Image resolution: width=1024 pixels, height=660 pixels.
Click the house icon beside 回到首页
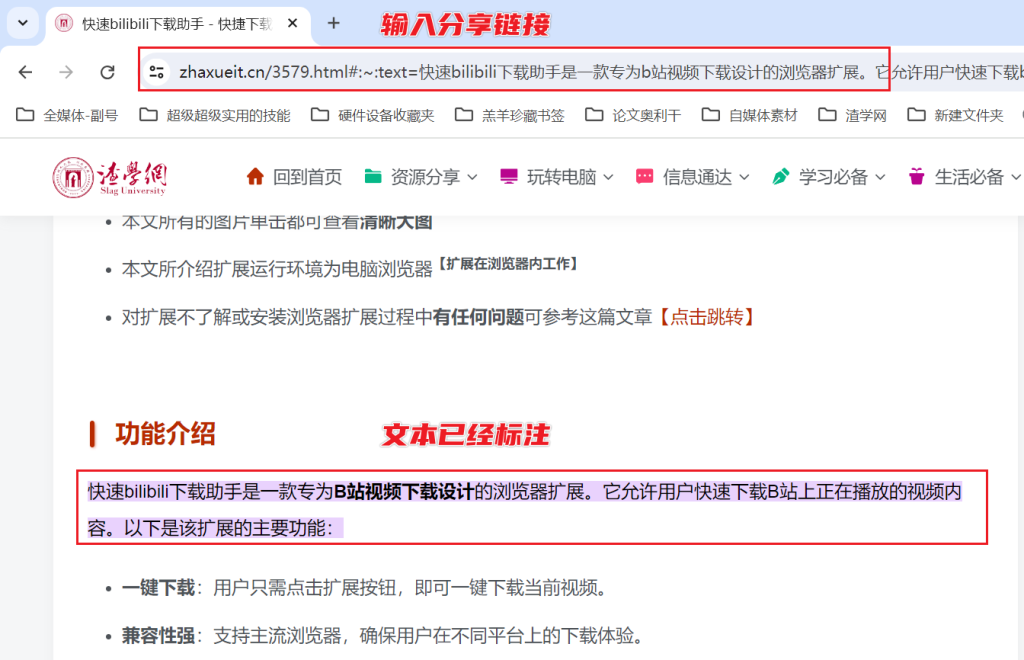[x=253, y=176]
